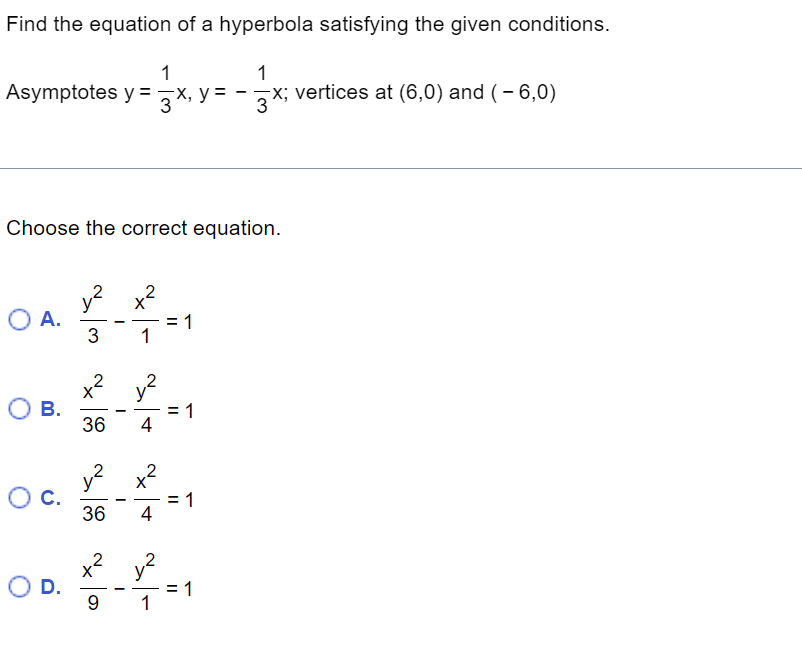The image size is (802, 655).
Task: Click the equation y²/36 − x²/4 = 1
Action: [x=135, y=496]
